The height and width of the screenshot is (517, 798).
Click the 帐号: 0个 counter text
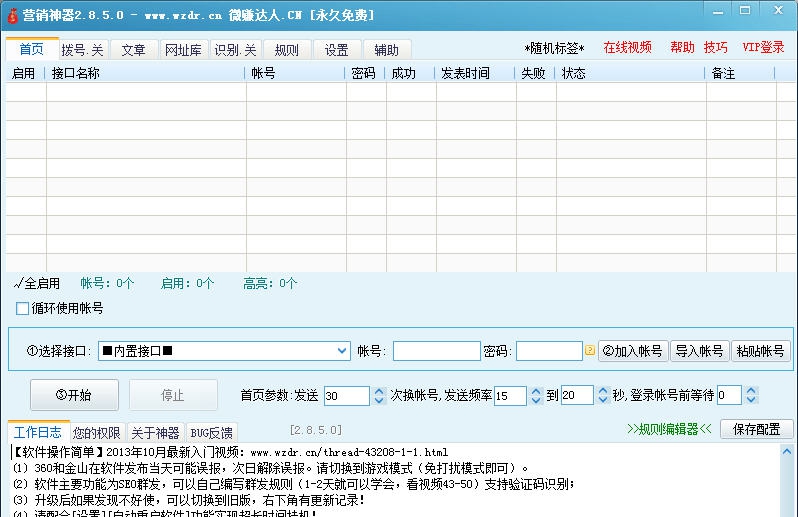pos(107,283)
